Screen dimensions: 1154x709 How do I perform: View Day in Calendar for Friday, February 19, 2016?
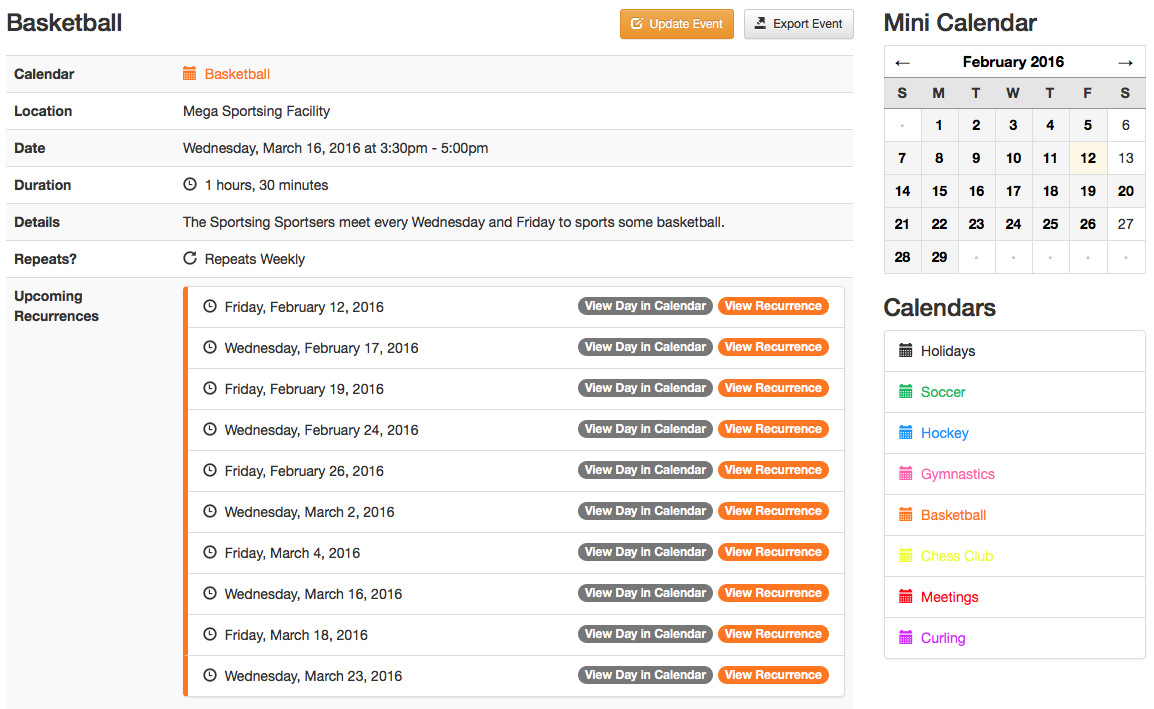click(645, 388)
